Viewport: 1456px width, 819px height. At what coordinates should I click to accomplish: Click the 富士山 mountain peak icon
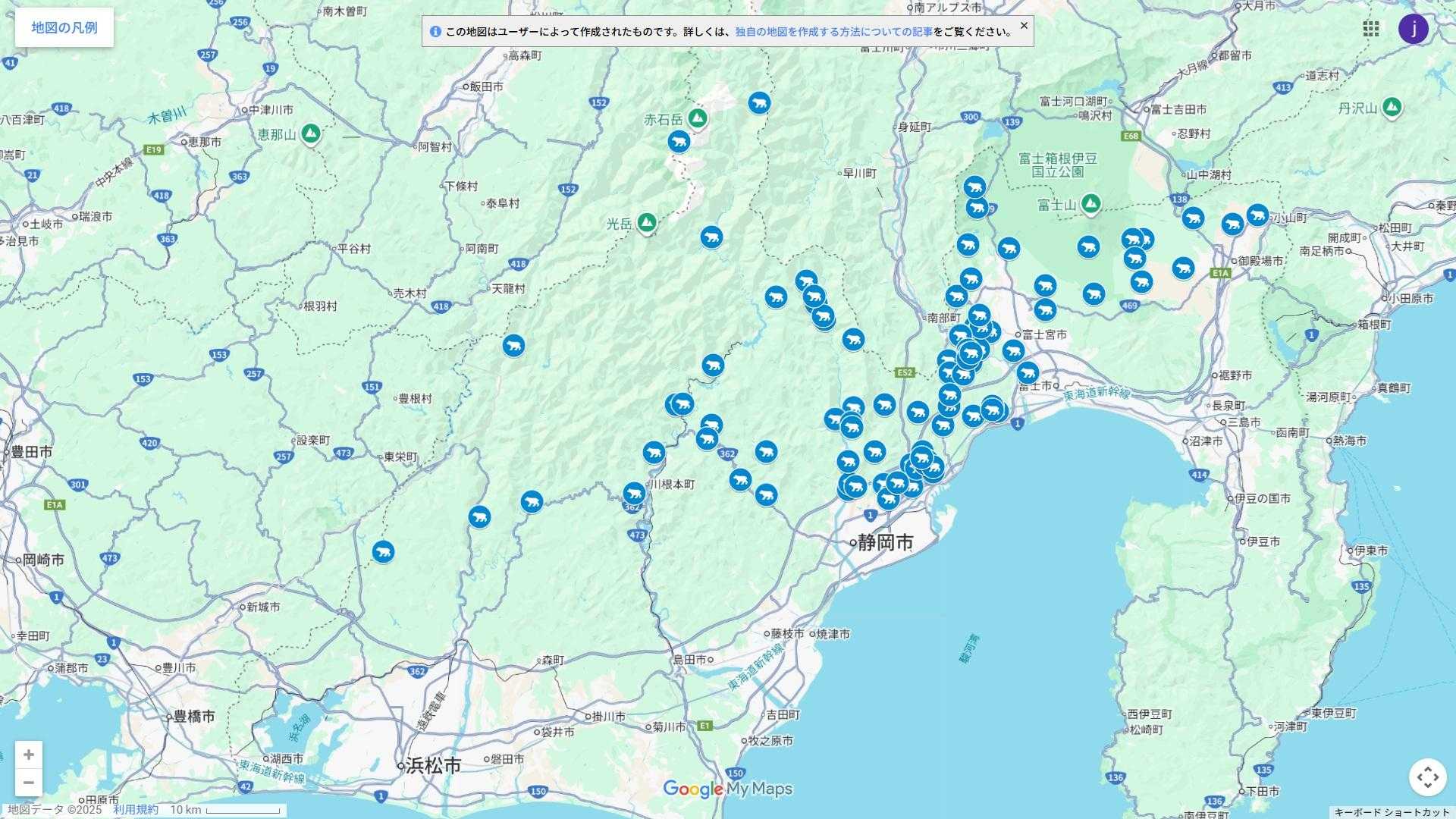tap(1090, 203)
